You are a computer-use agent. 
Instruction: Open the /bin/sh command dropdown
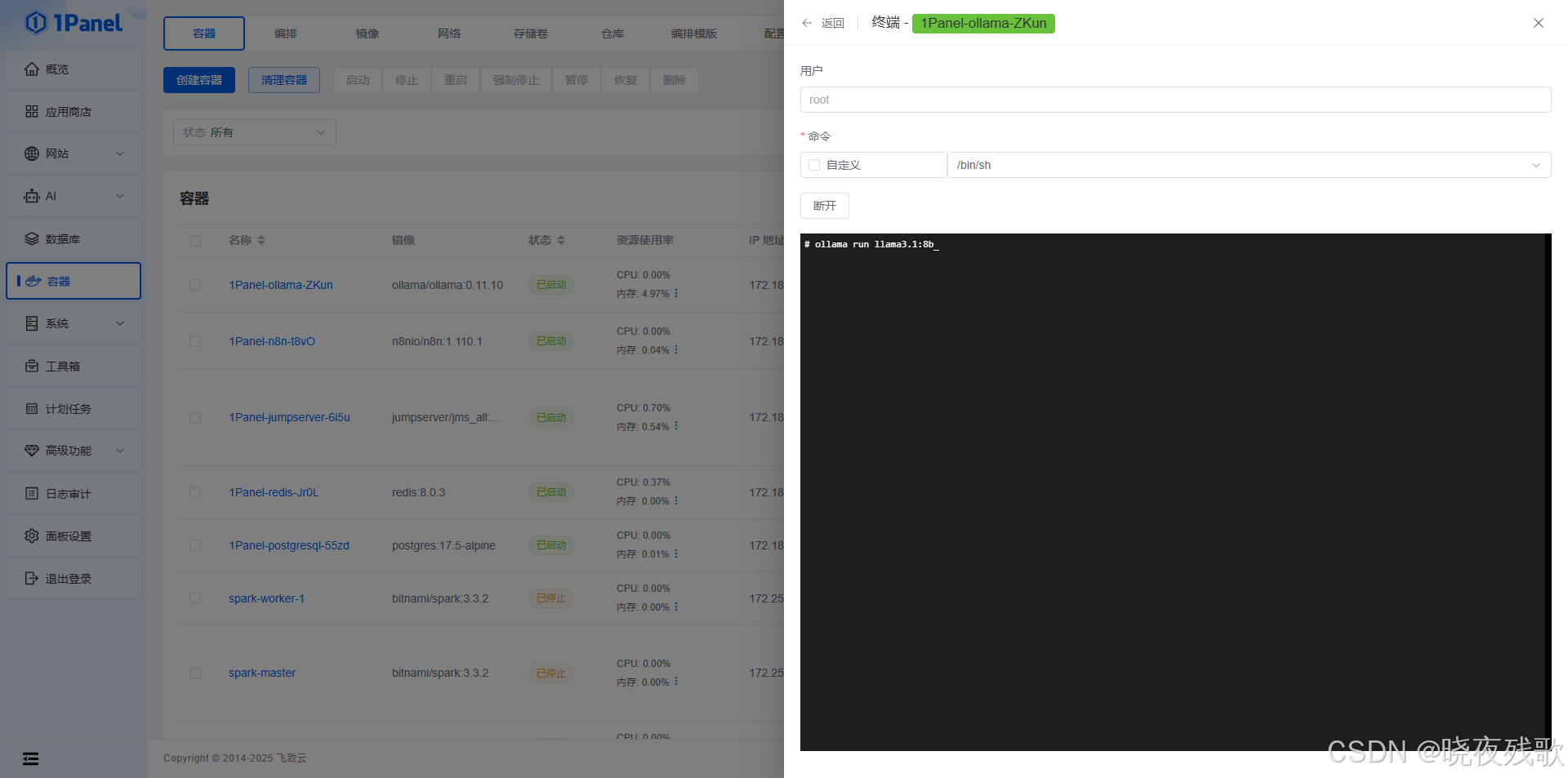tap(1249, 165)
